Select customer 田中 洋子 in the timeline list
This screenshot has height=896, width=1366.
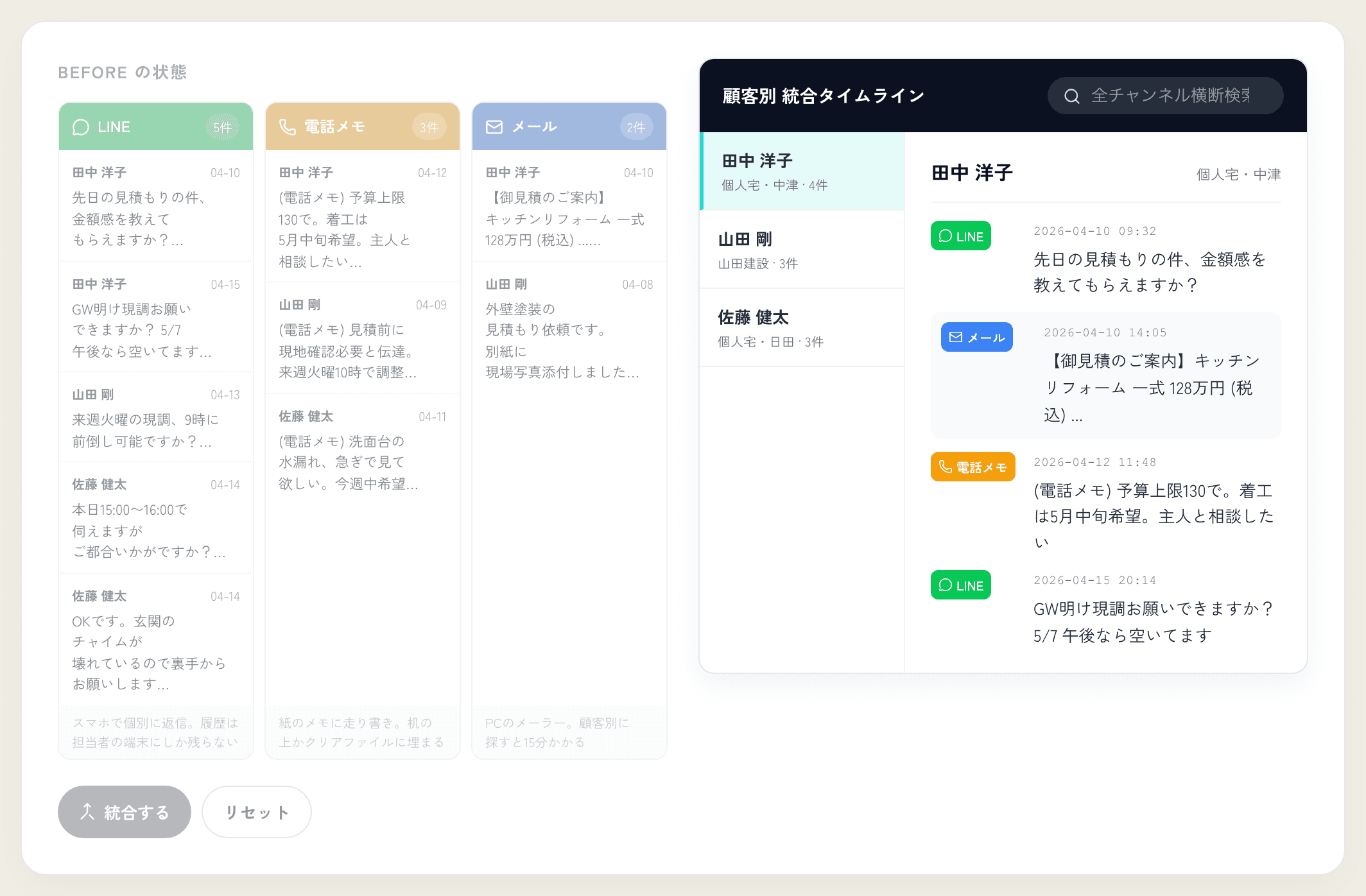[x=802, y=171]
